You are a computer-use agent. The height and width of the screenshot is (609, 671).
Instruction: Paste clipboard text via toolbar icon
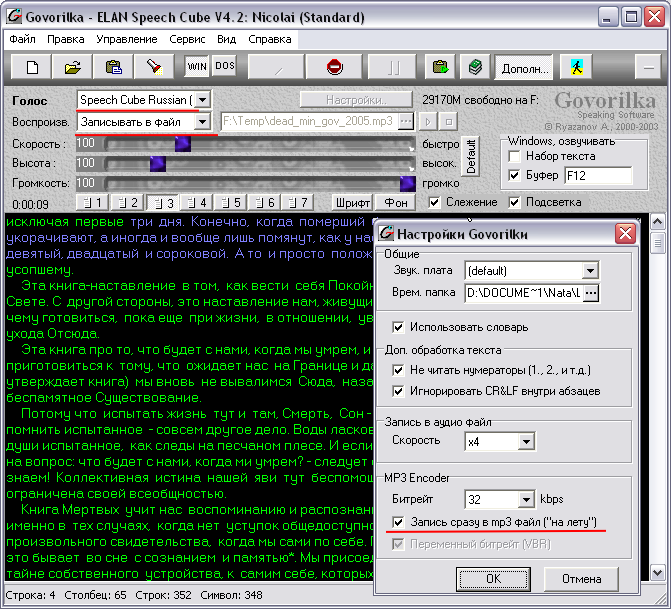pyautogui.click(x=113, y=67)
